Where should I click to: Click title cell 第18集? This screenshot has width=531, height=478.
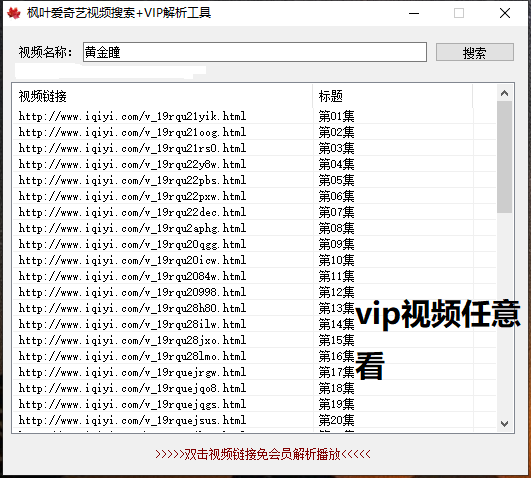[337, 388]
